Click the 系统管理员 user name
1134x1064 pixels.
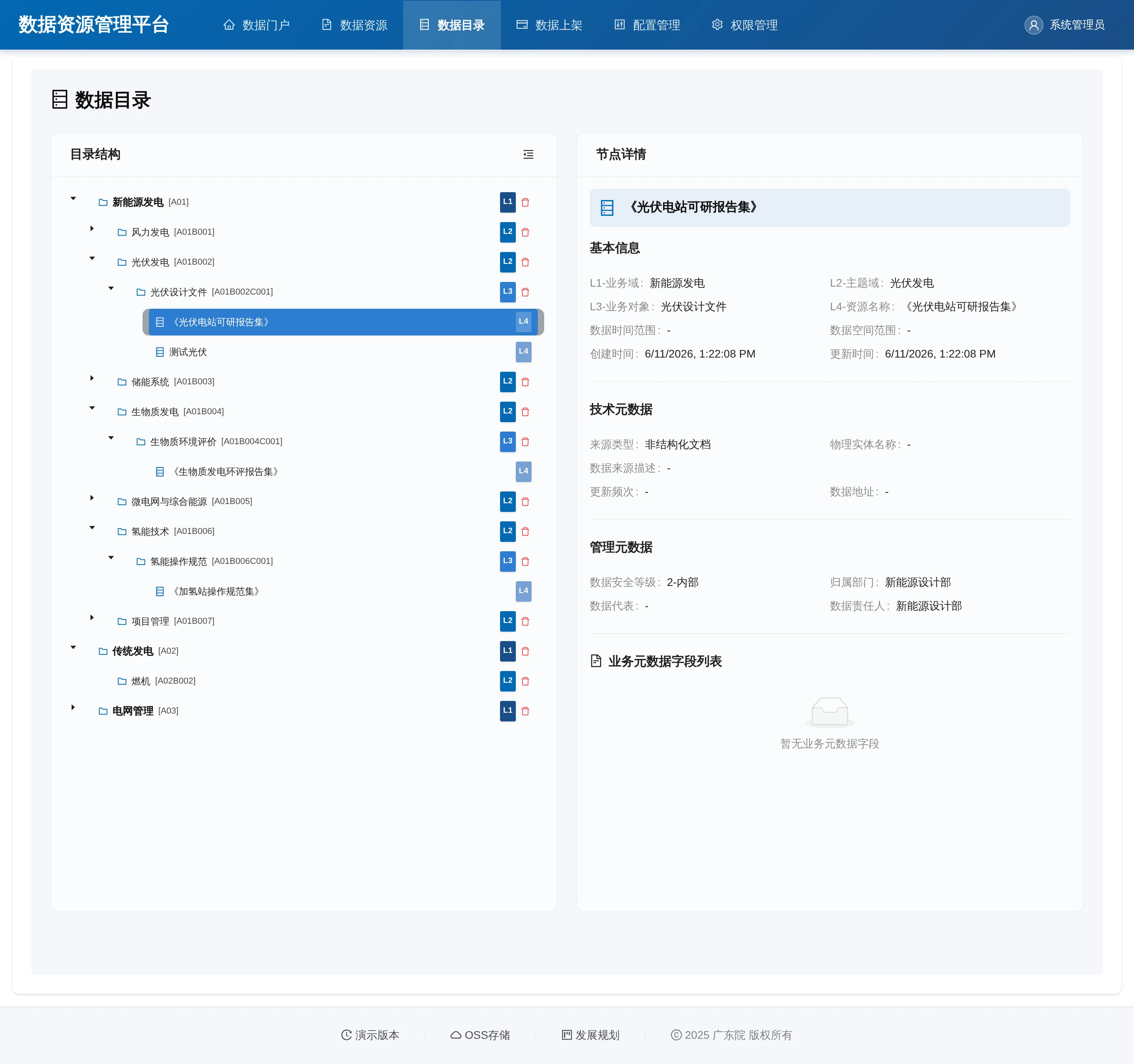tap(1077, 25)
